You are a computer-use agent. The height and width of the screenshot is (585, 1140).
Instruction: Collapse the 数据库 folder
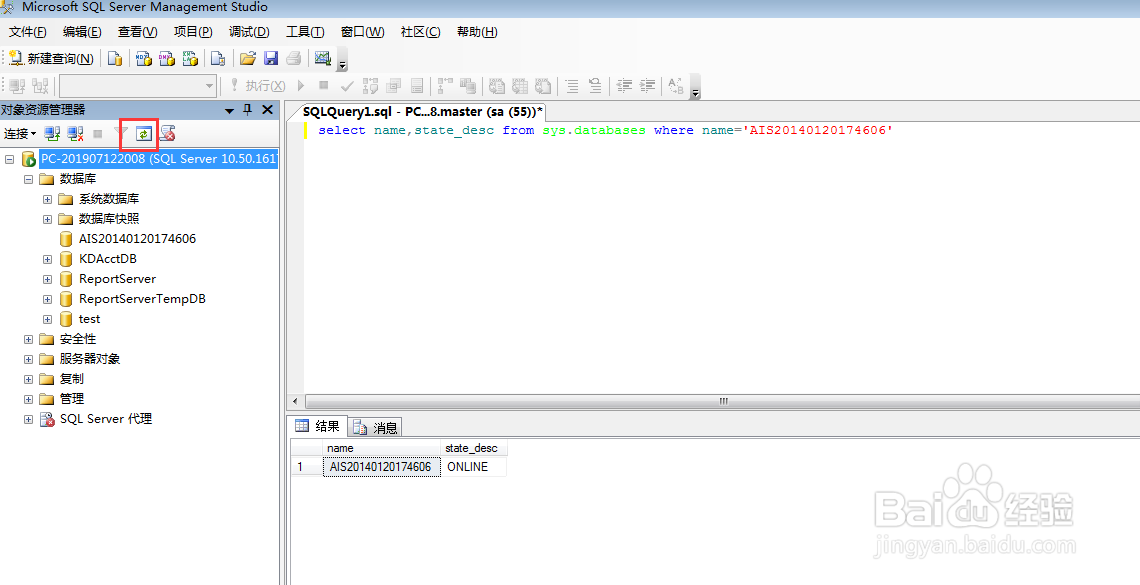tap(28, 179)
